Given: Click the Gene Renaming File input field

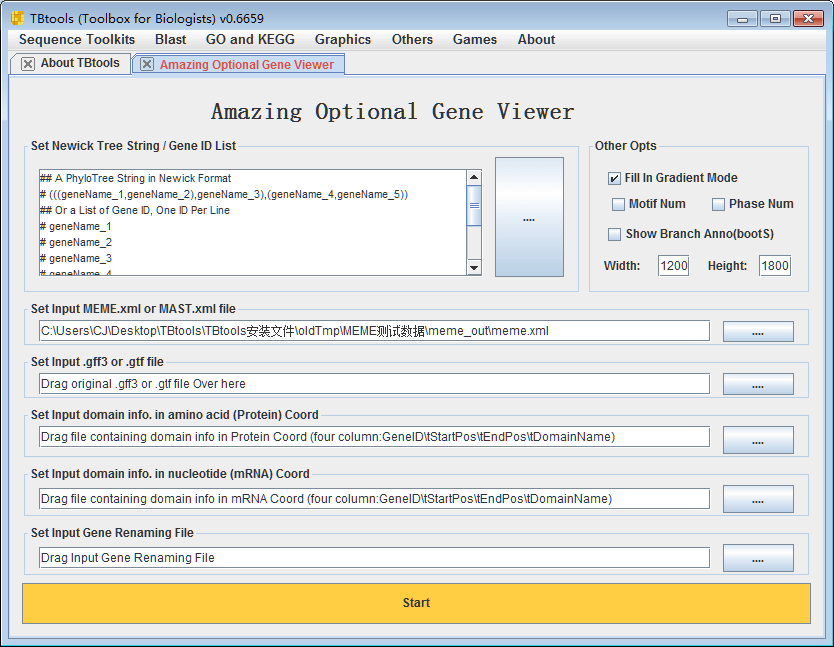Looking at the screenshot, I should tap(374, 558).
